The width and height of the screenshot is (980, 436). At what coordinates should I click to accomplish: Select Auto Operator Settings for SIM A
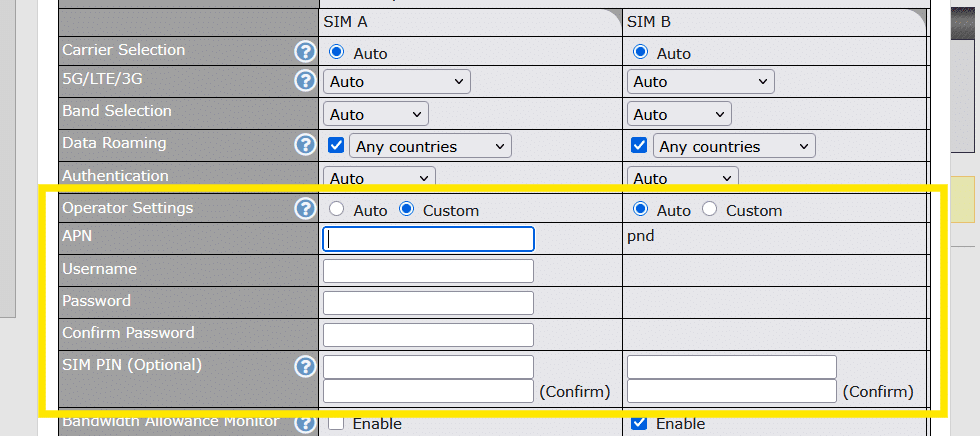point(336,210)
